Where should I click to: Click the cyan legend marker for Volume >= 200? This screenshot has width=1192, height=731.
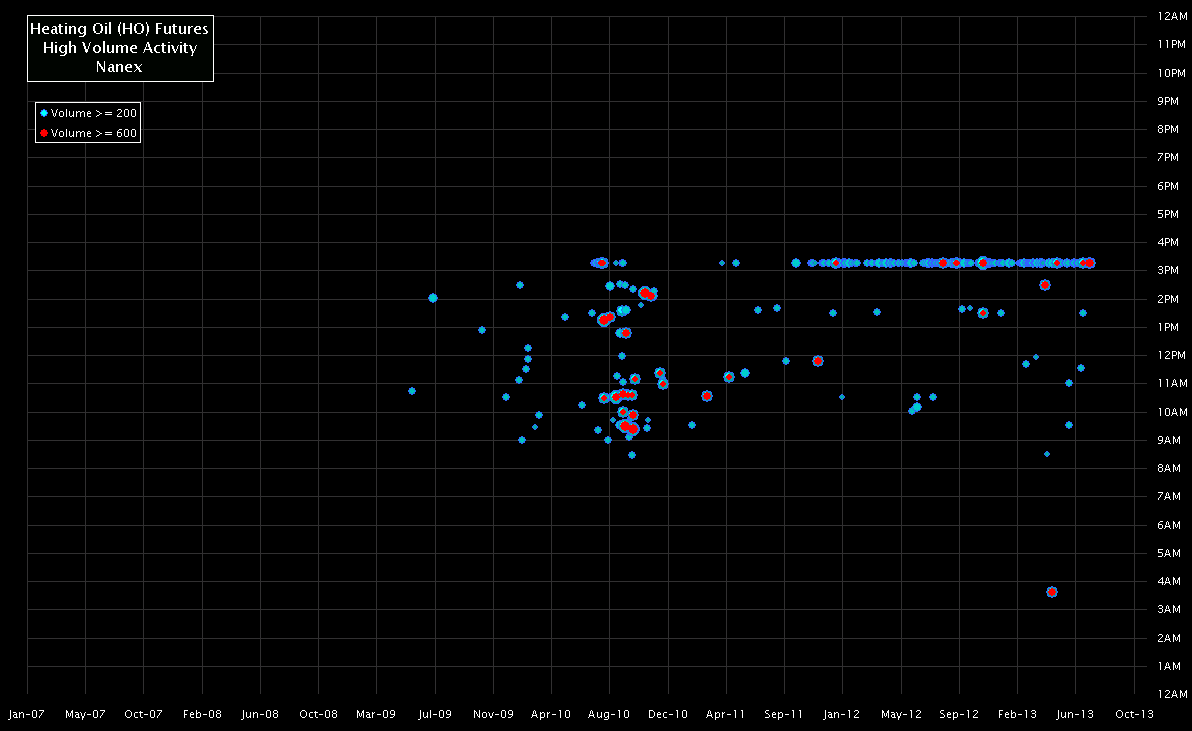click(x=44, y=113)
